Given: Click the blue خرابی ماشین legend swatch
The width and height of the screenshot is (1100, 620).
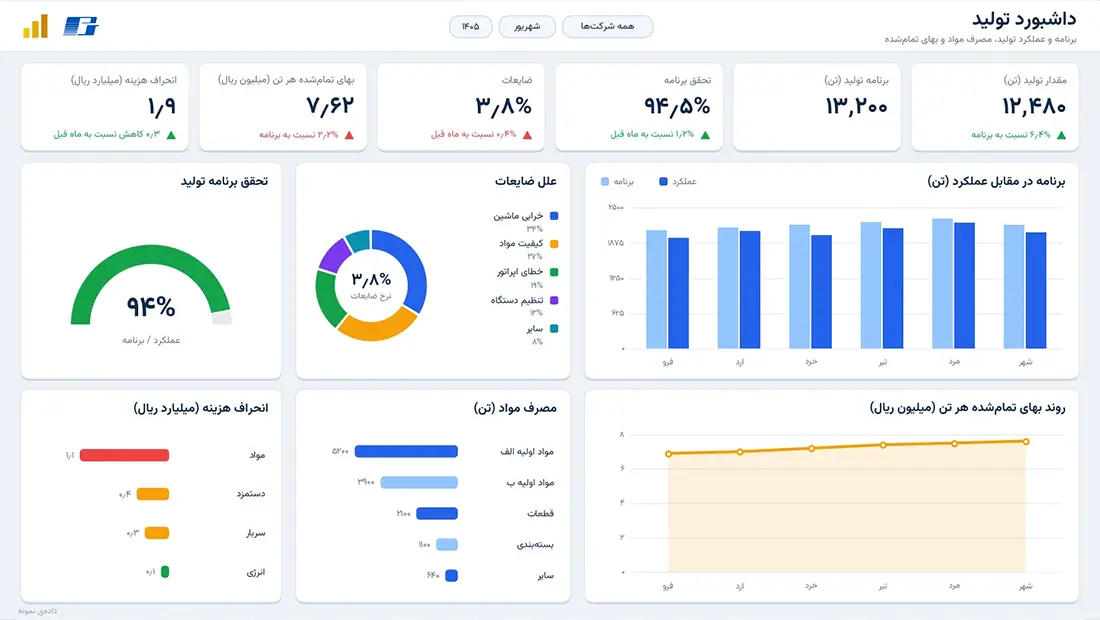Looking at the screenshot, I should coord(554,216).
